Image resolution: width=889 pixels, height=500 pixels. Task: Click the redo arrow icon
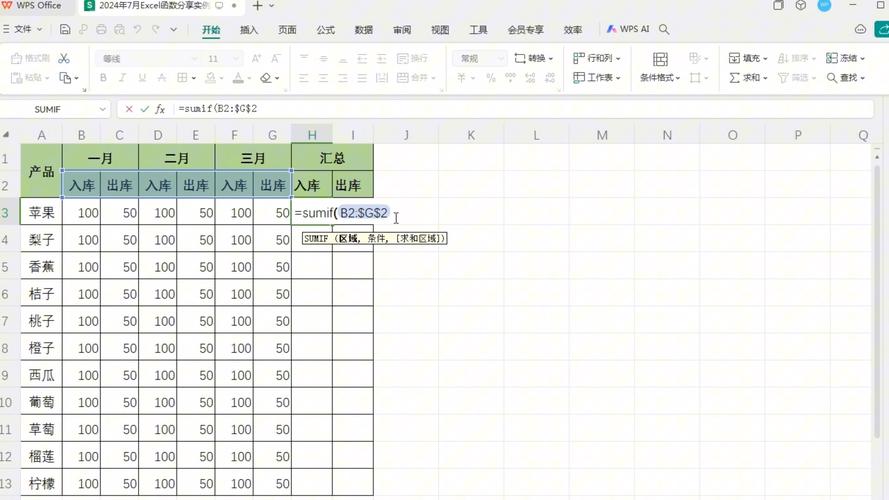pos(155,29)
